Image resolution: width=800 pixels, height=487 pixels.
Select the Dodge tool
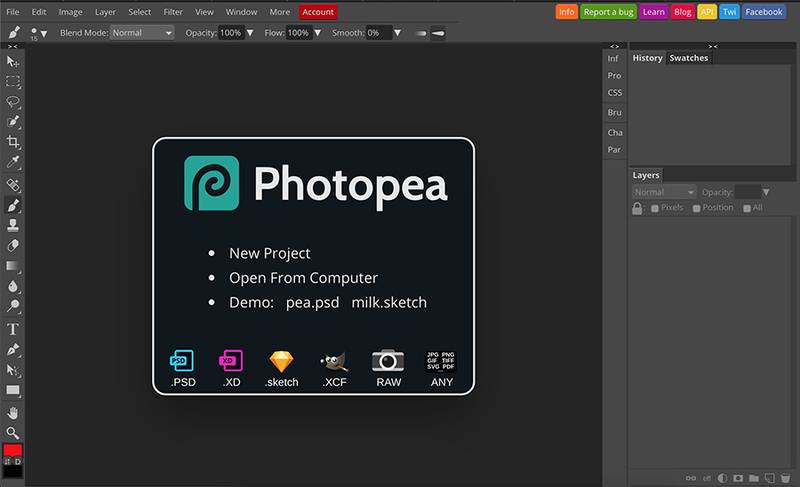click(13, 306)
